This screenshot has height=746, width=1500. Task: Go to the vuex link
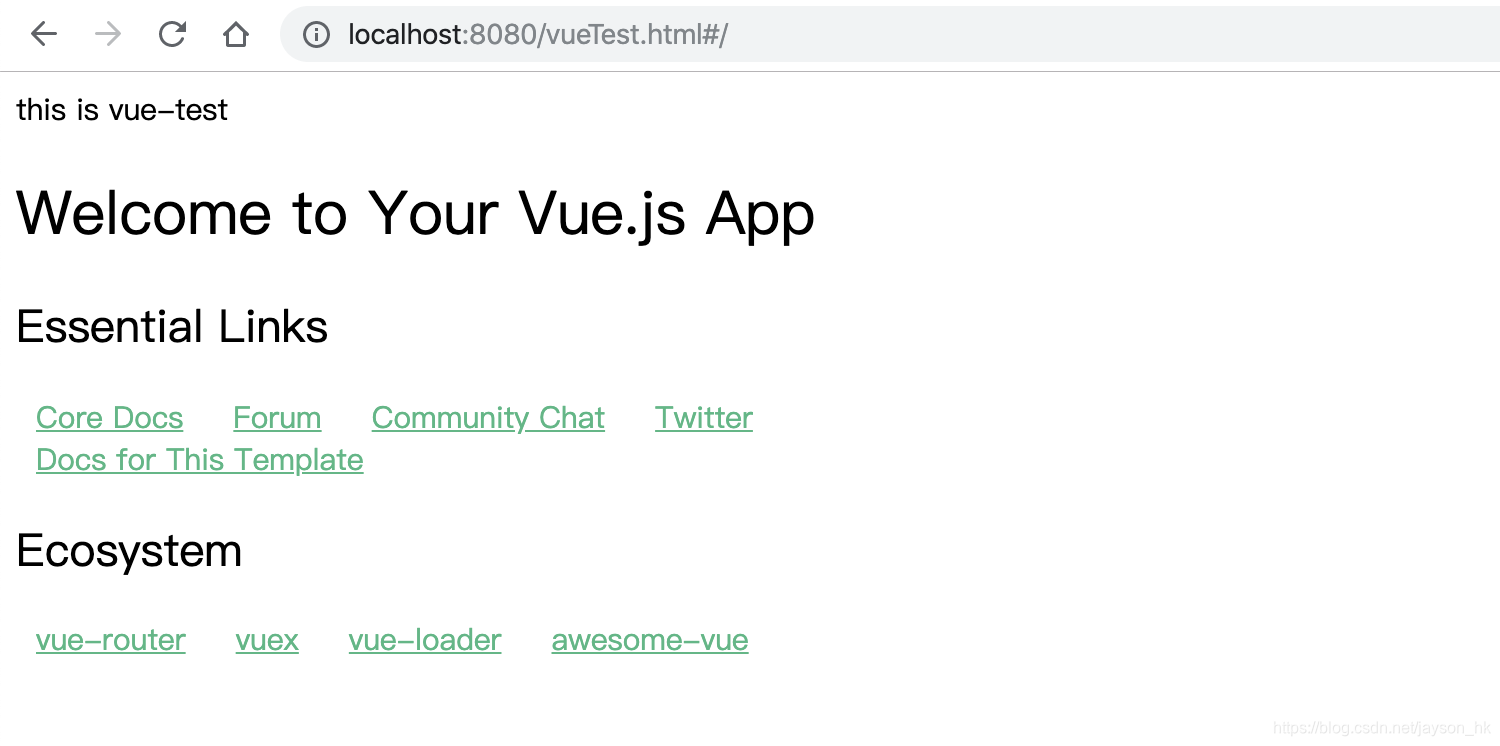(x=267, y=640)
